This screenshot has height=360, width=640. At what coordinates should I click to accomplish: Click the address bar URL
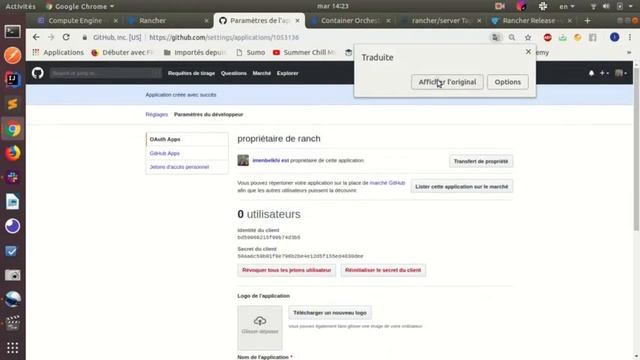224,37
